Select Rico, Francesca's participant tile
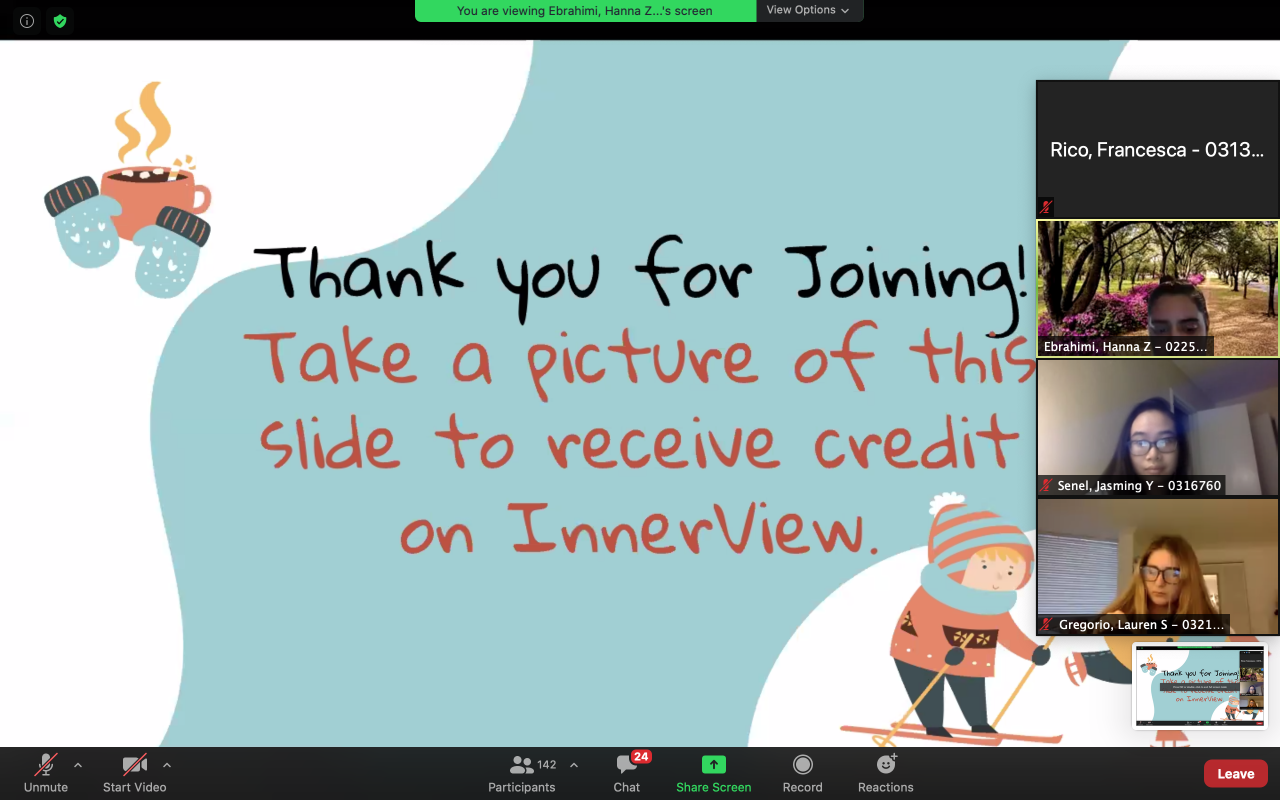The height and width of the screenshot is (800, 1280). coord(1157,149)
